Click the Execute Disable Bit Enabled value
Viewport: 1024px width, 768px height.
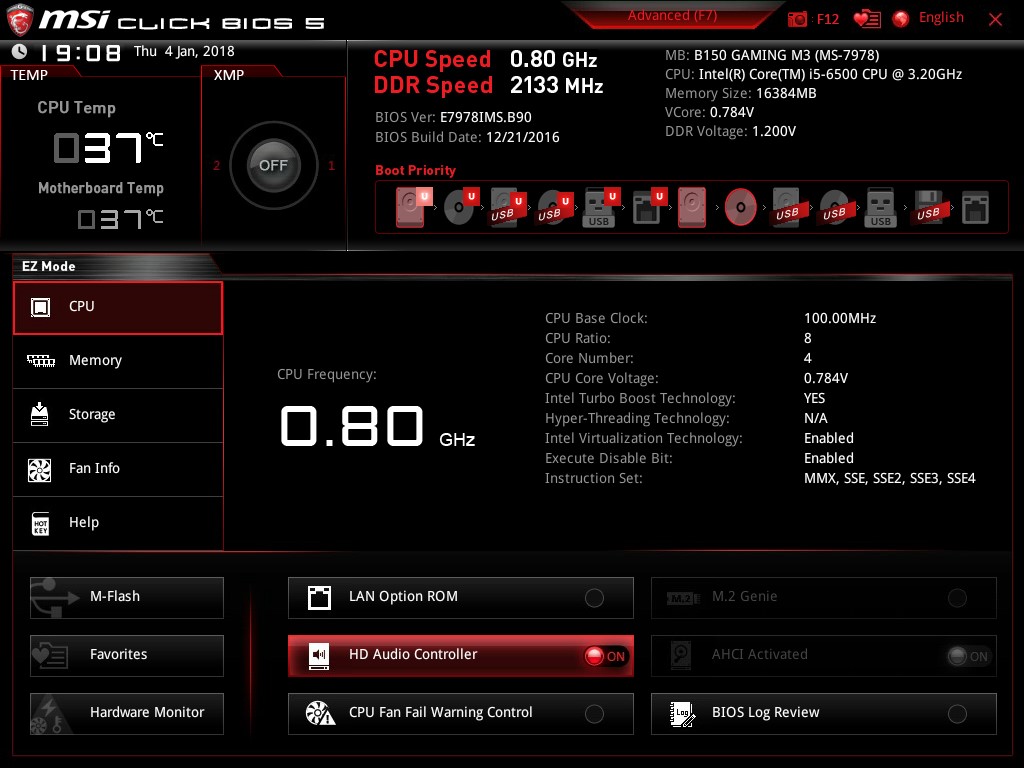point(829,458)
